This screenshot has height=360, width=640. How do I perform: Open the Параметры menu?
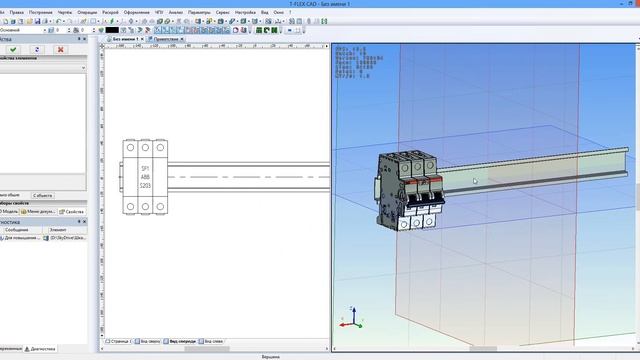click(199, 13)
